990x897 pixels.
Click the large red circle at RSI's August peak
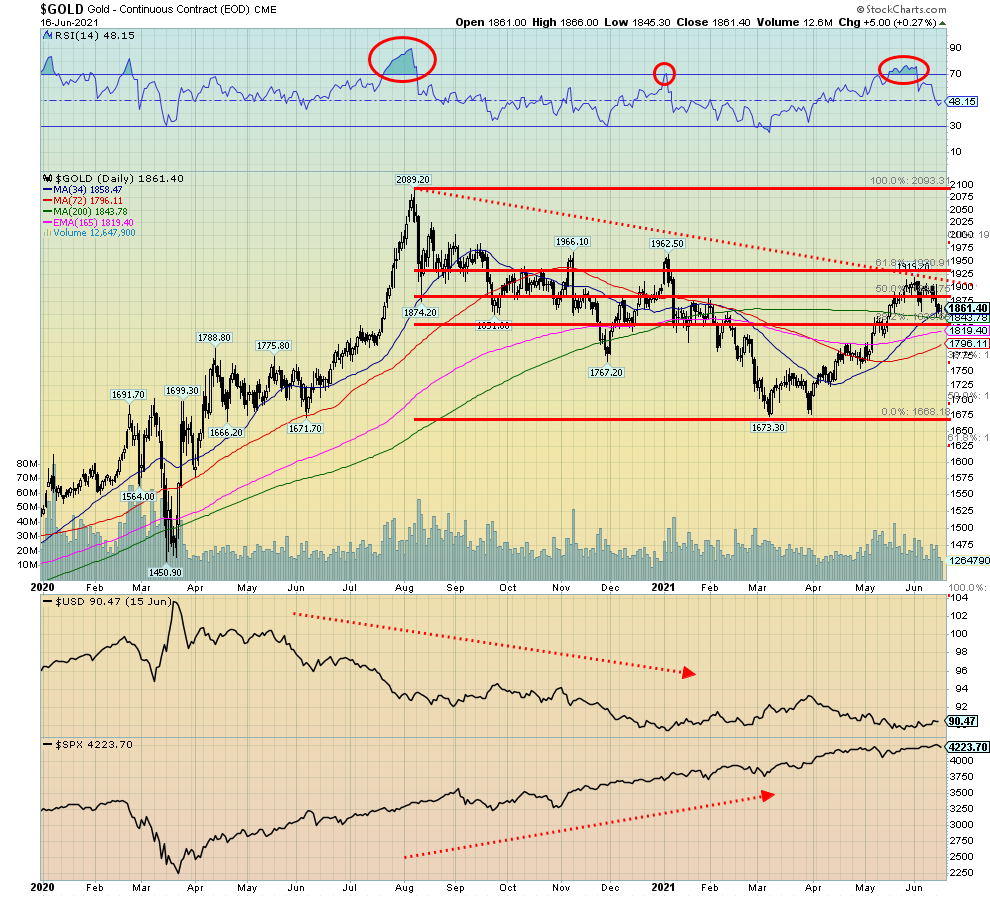[402, 61]
